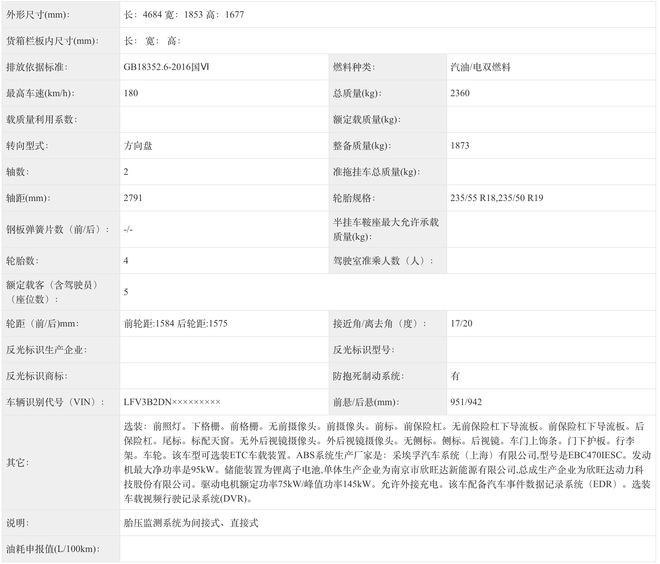Click the total mass value 2360
Viewport: 660px width, 564px height.
coord(461,93)
